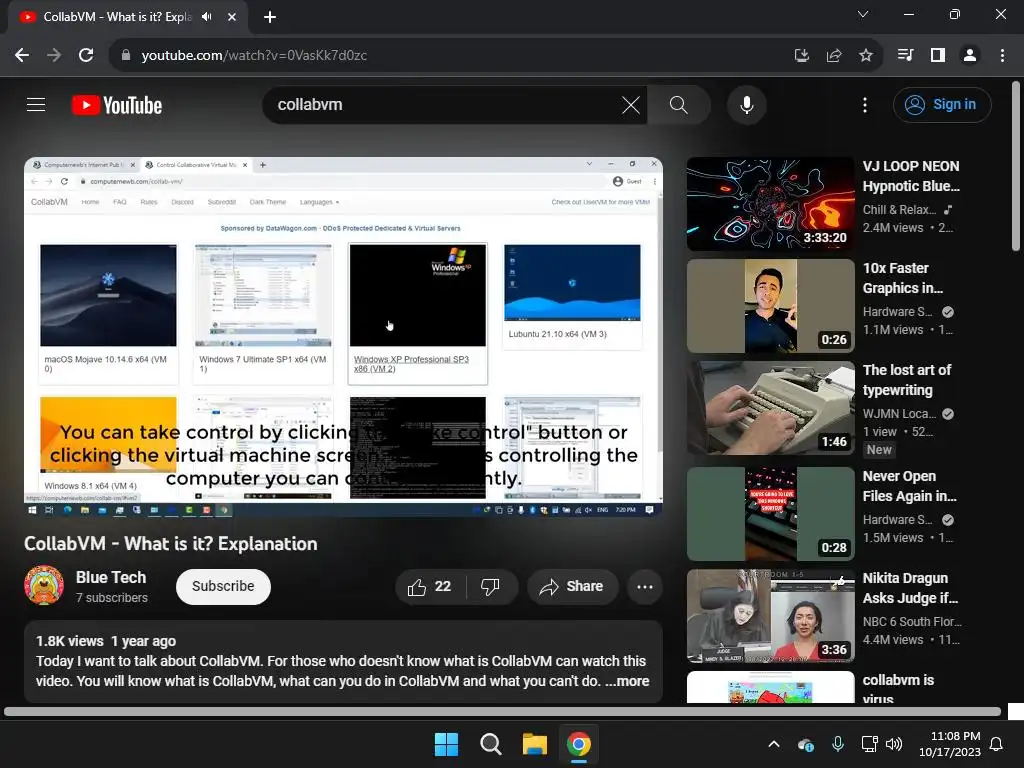
Task: Open the 'VJ LOOP NEON Hypnotic Blue' title
Action: 911,176
